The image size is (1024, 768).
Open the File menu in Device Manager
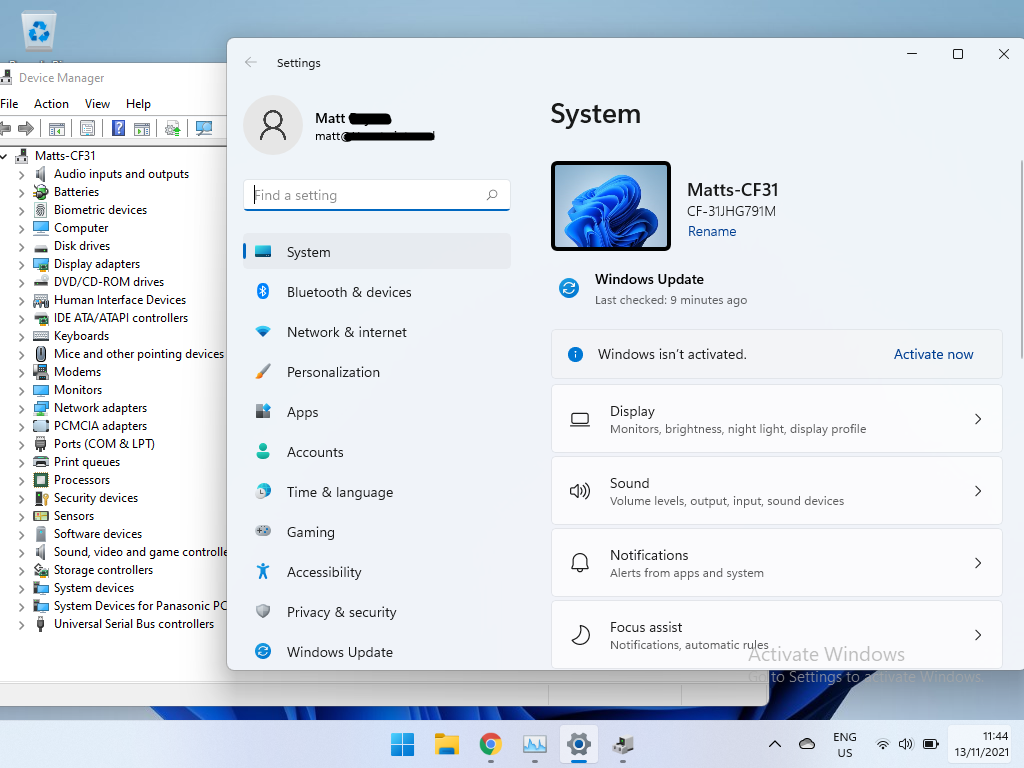click(9, 104)
